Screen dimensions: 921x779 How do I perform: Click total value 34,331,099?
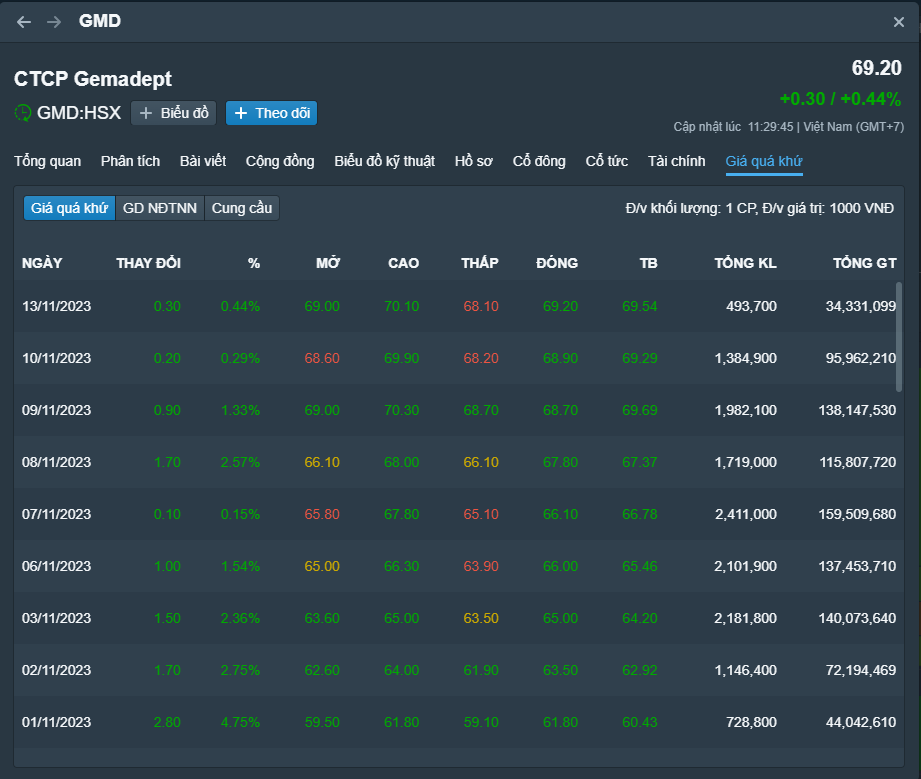tap(861, 306)
